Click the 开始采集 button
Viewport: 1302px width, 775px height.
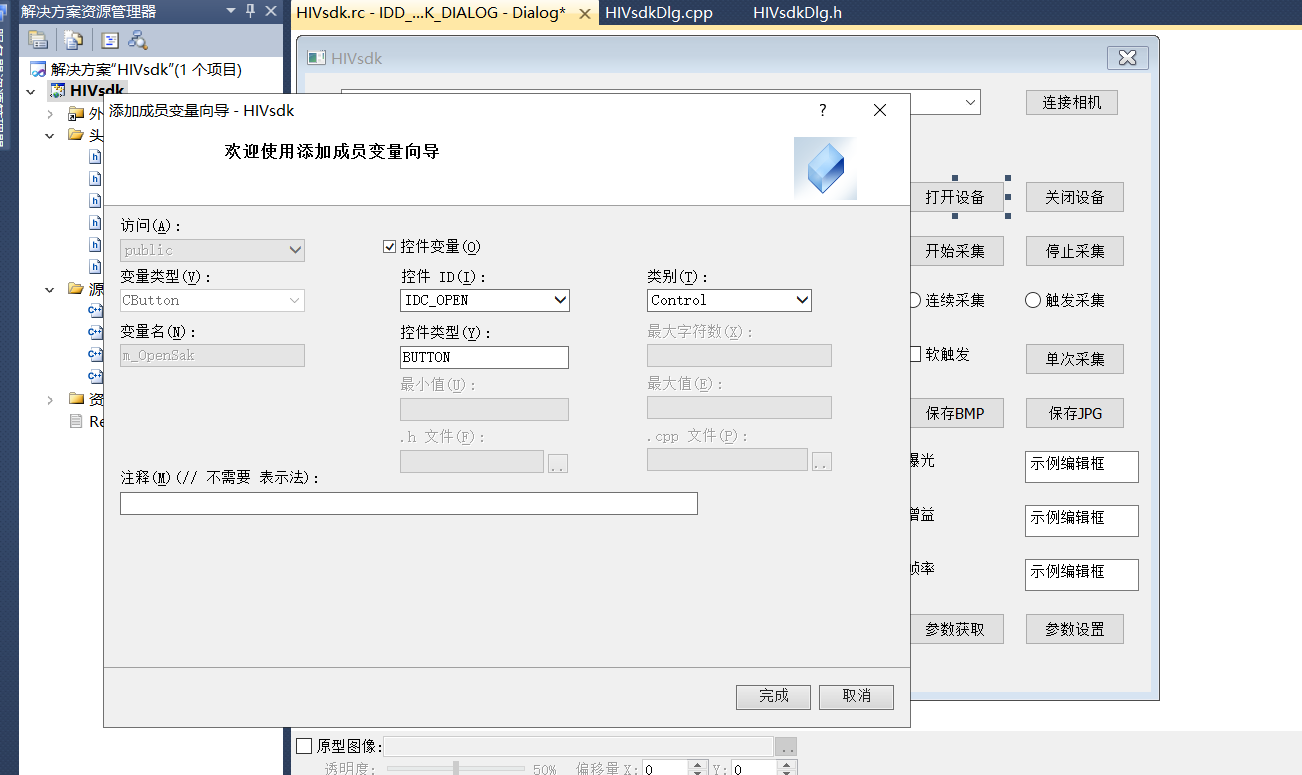click(x=956, y=251)
